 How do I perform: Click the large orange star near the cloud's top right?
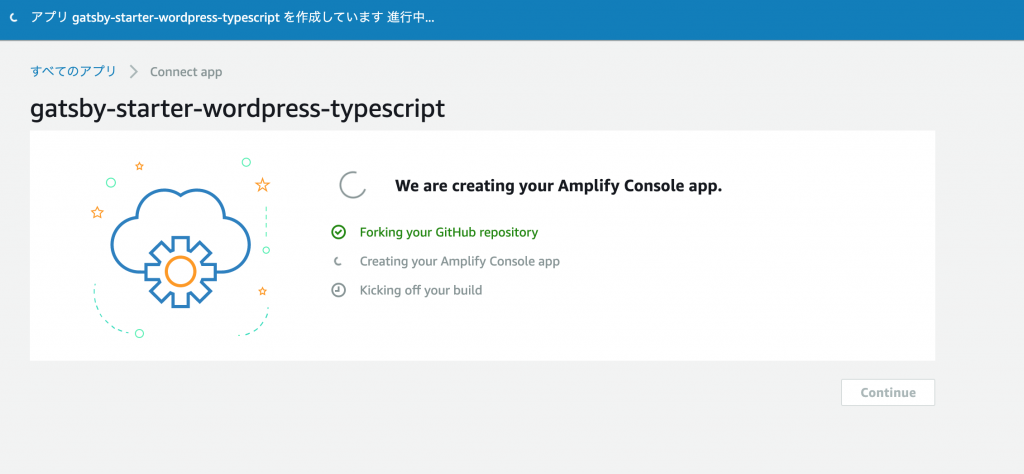263,185
